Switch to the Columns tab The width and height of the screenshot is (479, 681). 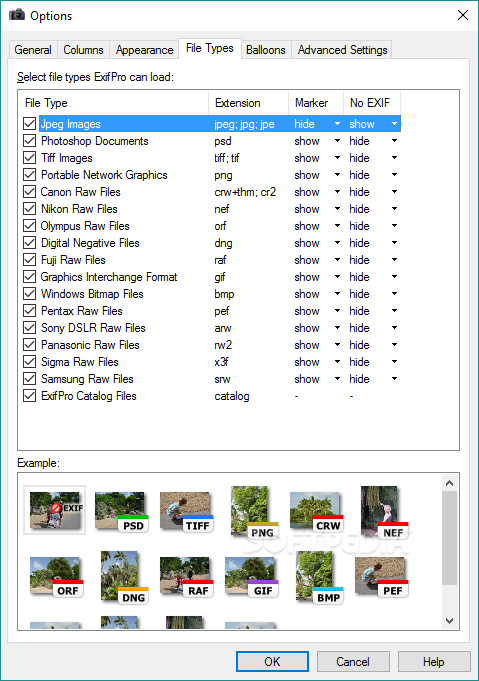[83, 50]
